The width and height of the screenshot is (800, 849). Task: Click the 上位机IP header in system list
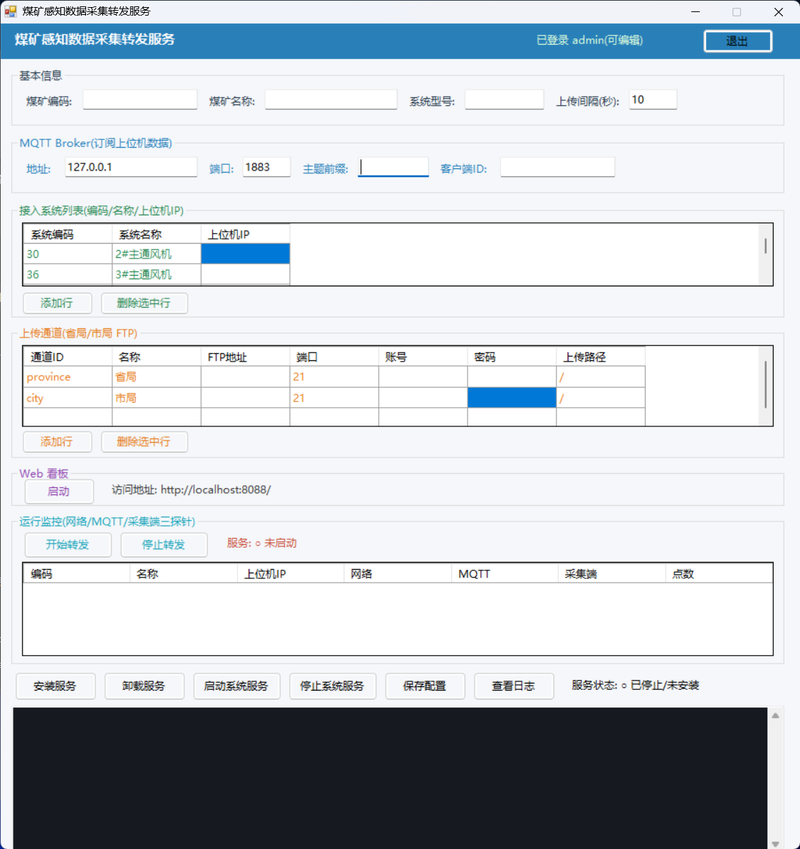(245, 234)
